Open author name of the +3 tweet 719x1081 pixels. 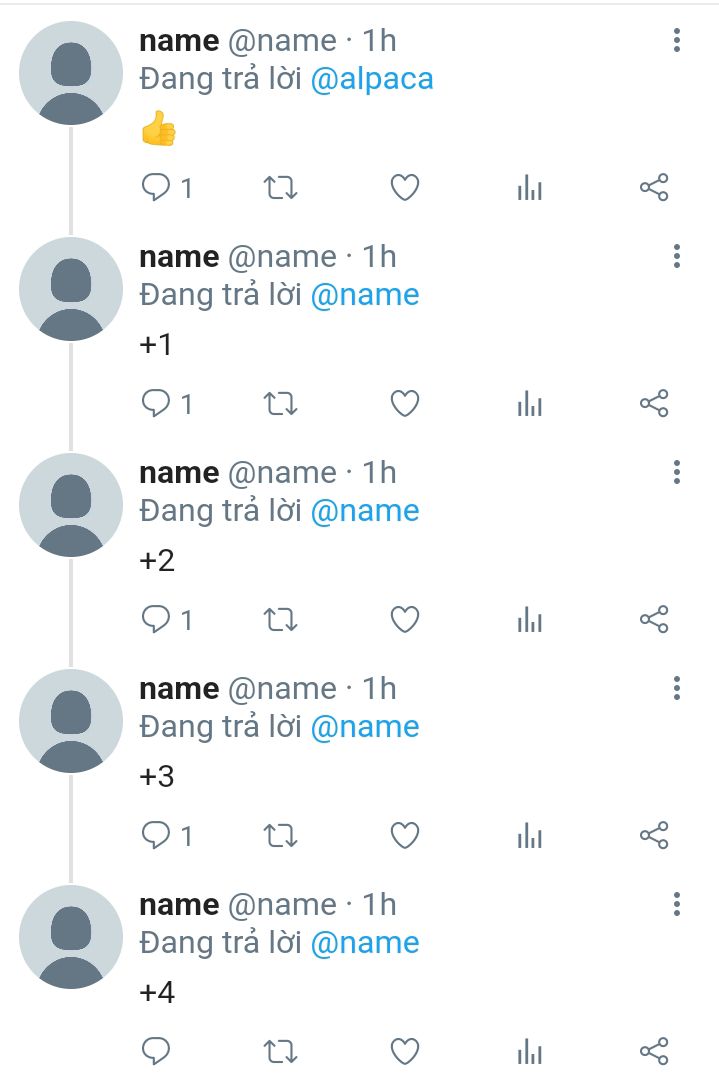tap(179, 689)
